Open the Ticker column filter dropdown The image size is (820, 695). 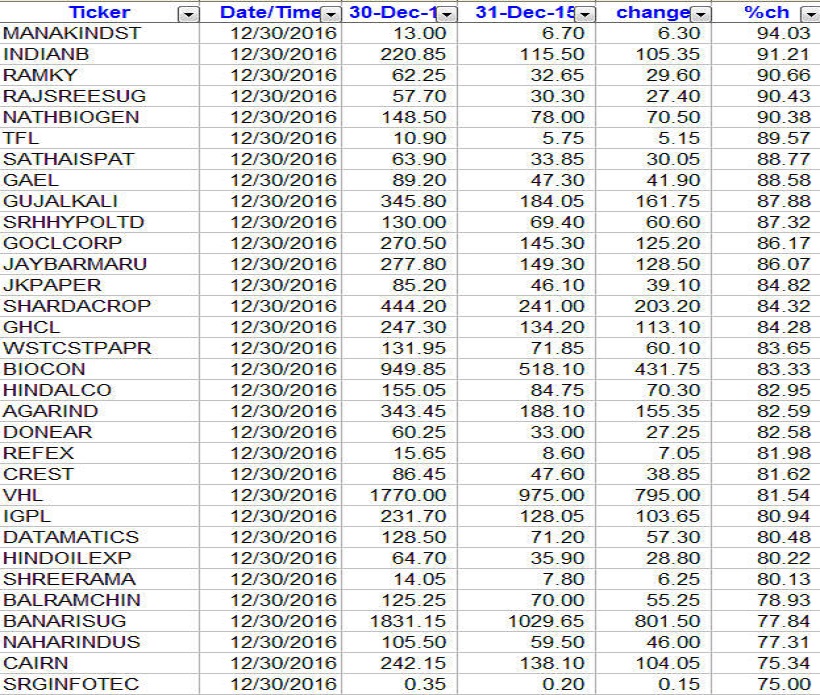pyautogui.click(x=189, y=15)
